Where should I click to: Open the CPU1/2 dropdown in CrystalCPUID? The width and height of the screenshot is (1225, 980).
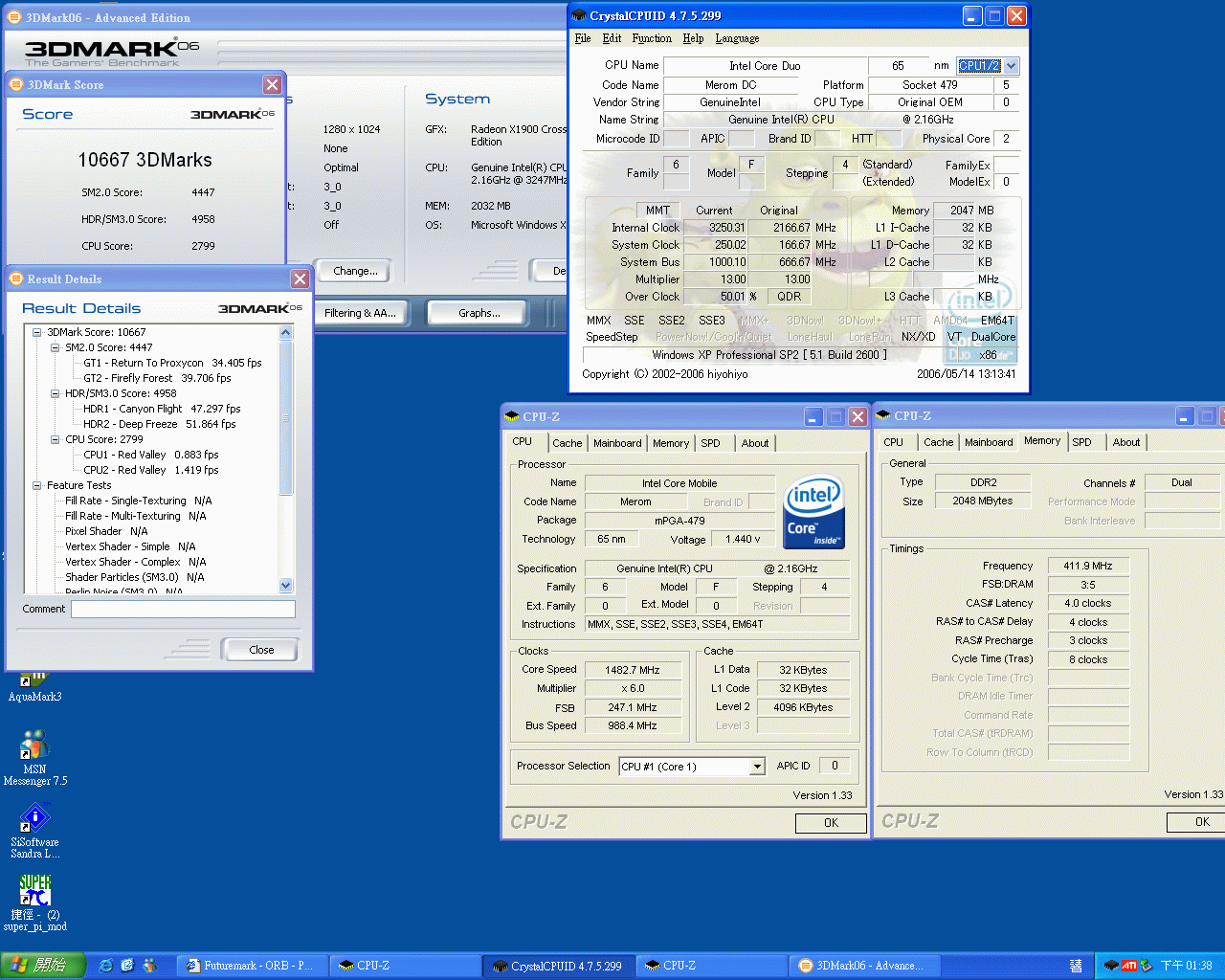click(1012, 66)
